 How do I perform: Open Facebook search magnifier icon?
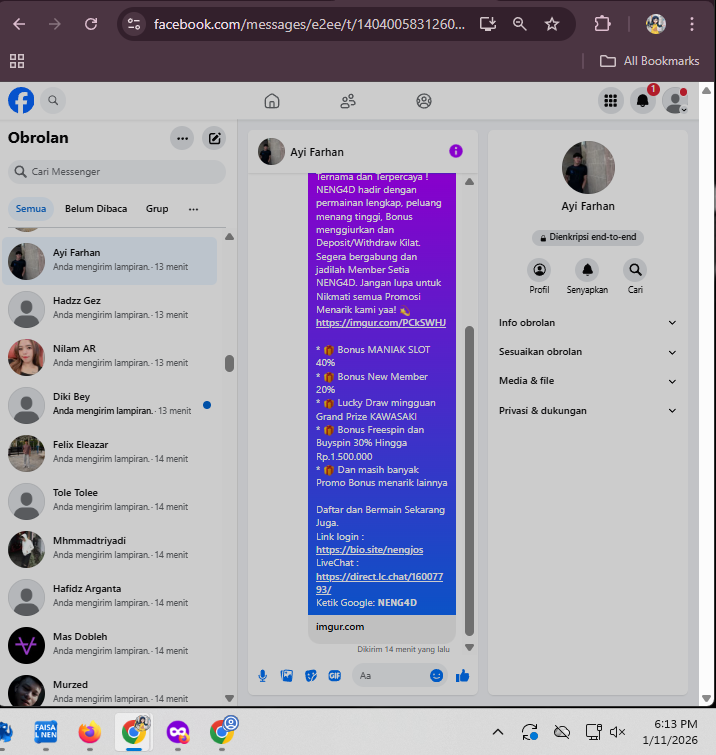coord(53,100)
